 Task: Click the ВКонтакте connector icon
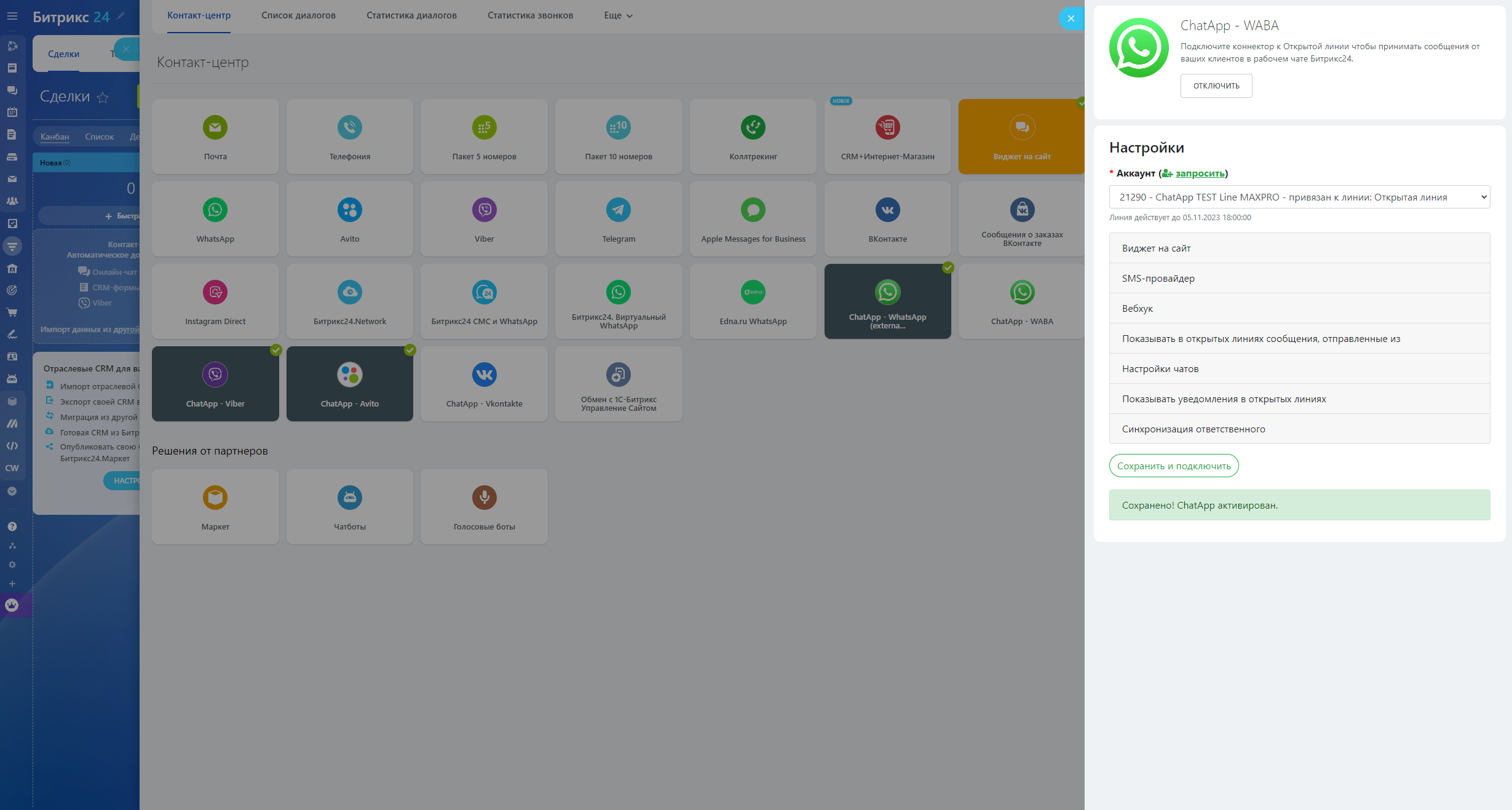pos(887,210)
